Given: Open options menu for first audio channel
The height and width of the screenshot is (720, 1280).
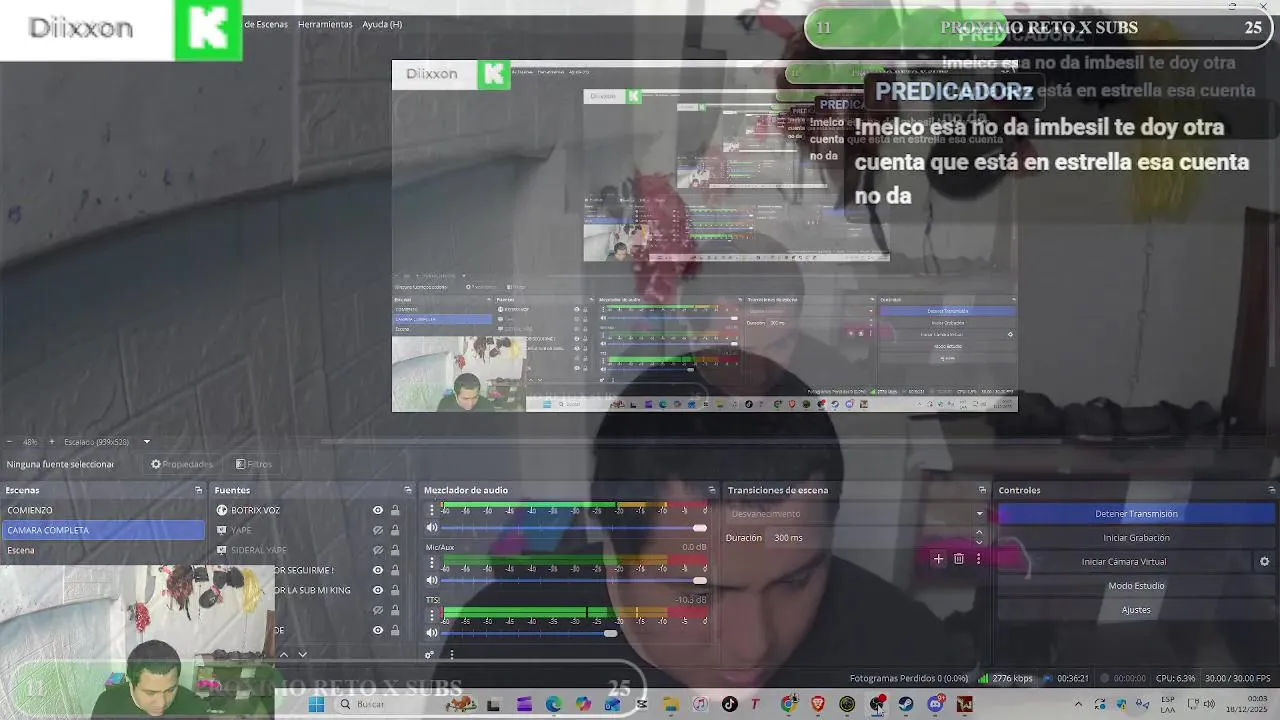Looking at the screenshot, I should pyautogui.click(x=432, y=510).
